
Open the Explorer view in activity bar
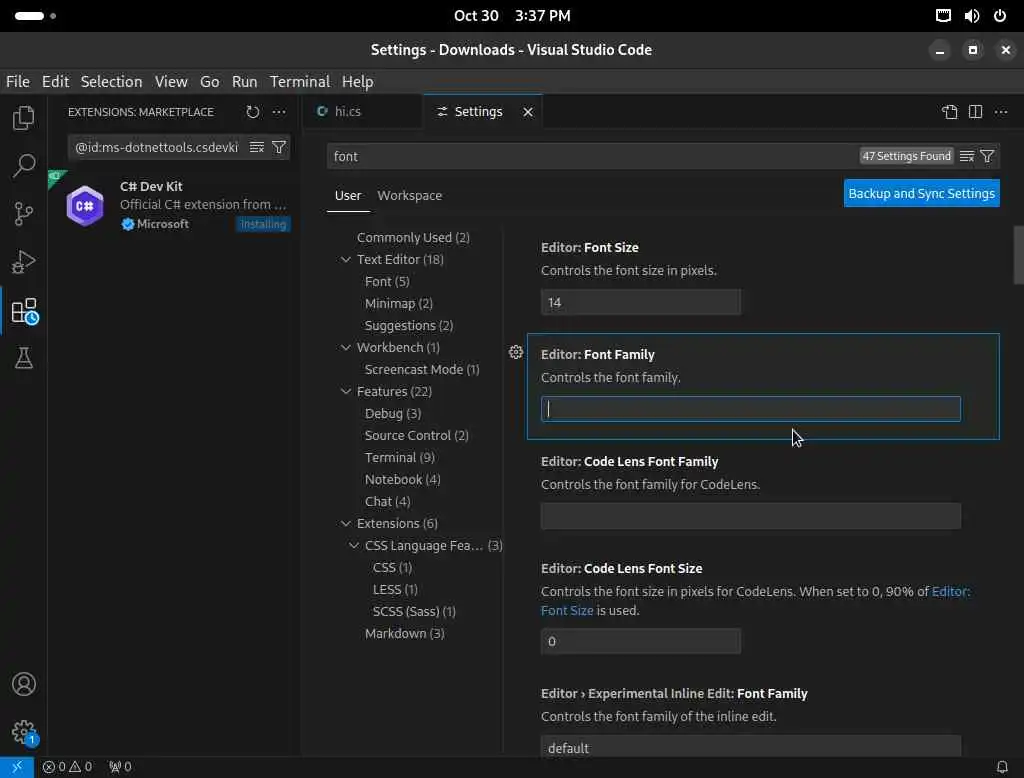24,118
